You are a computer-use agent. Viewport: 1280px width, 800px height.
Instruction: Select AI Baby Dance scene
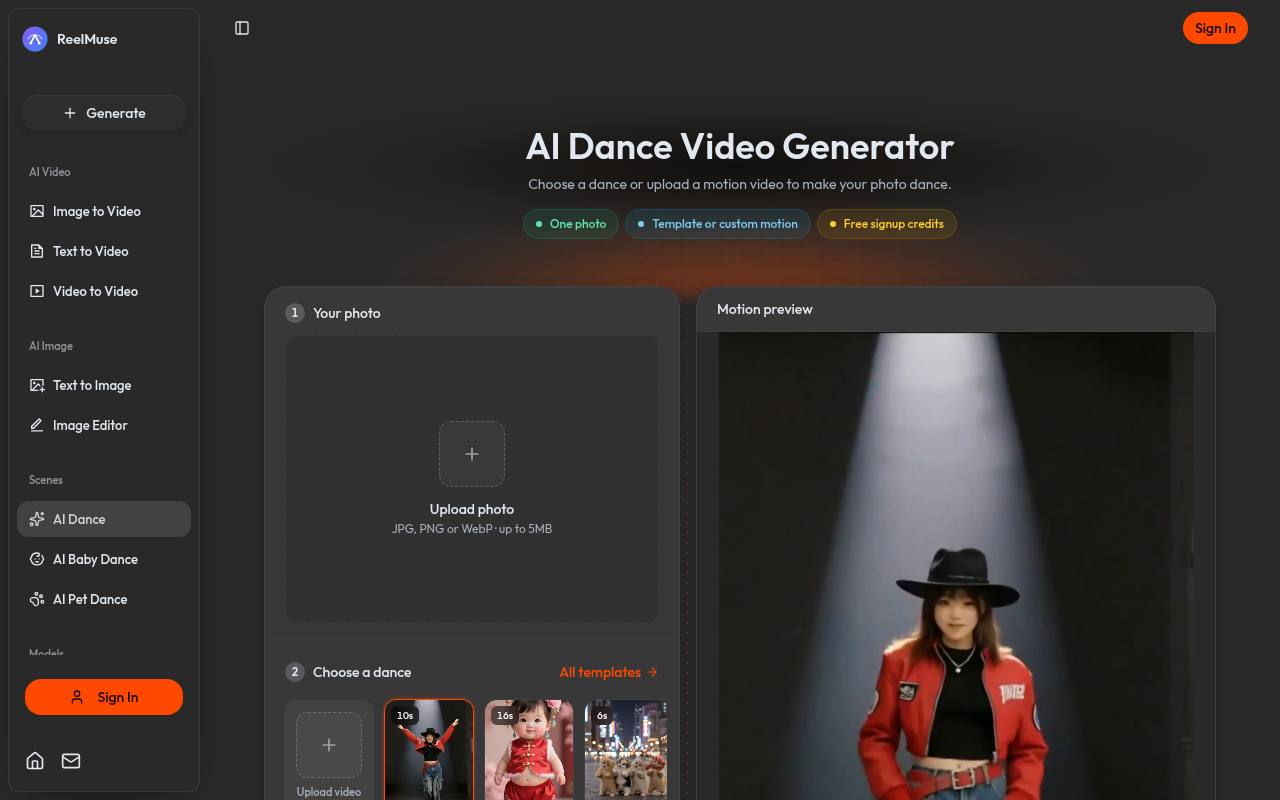pyautogui.click(x=104, y=559)
